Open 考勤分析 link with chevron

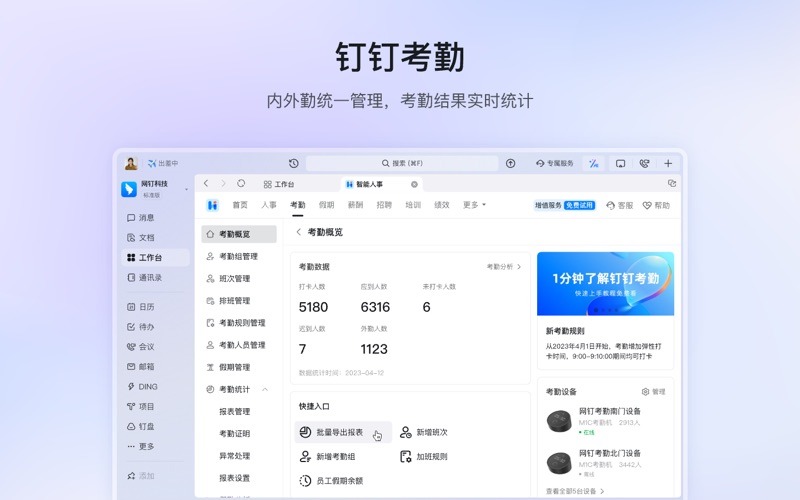[x=504, y=267]
